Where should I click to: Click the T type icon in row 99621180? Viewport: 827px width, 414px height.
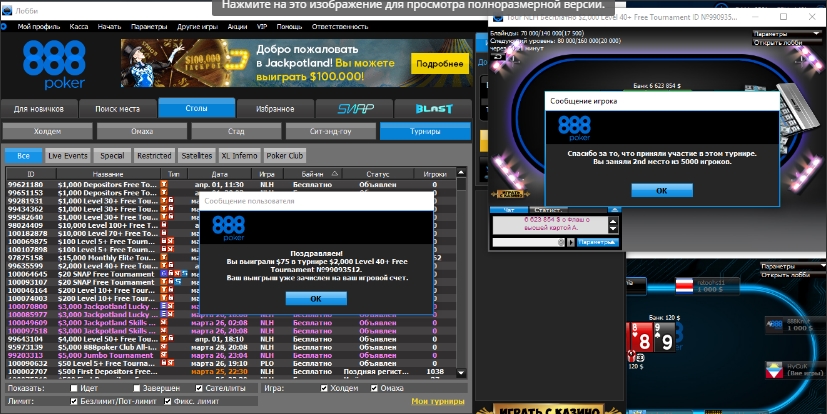164,185
